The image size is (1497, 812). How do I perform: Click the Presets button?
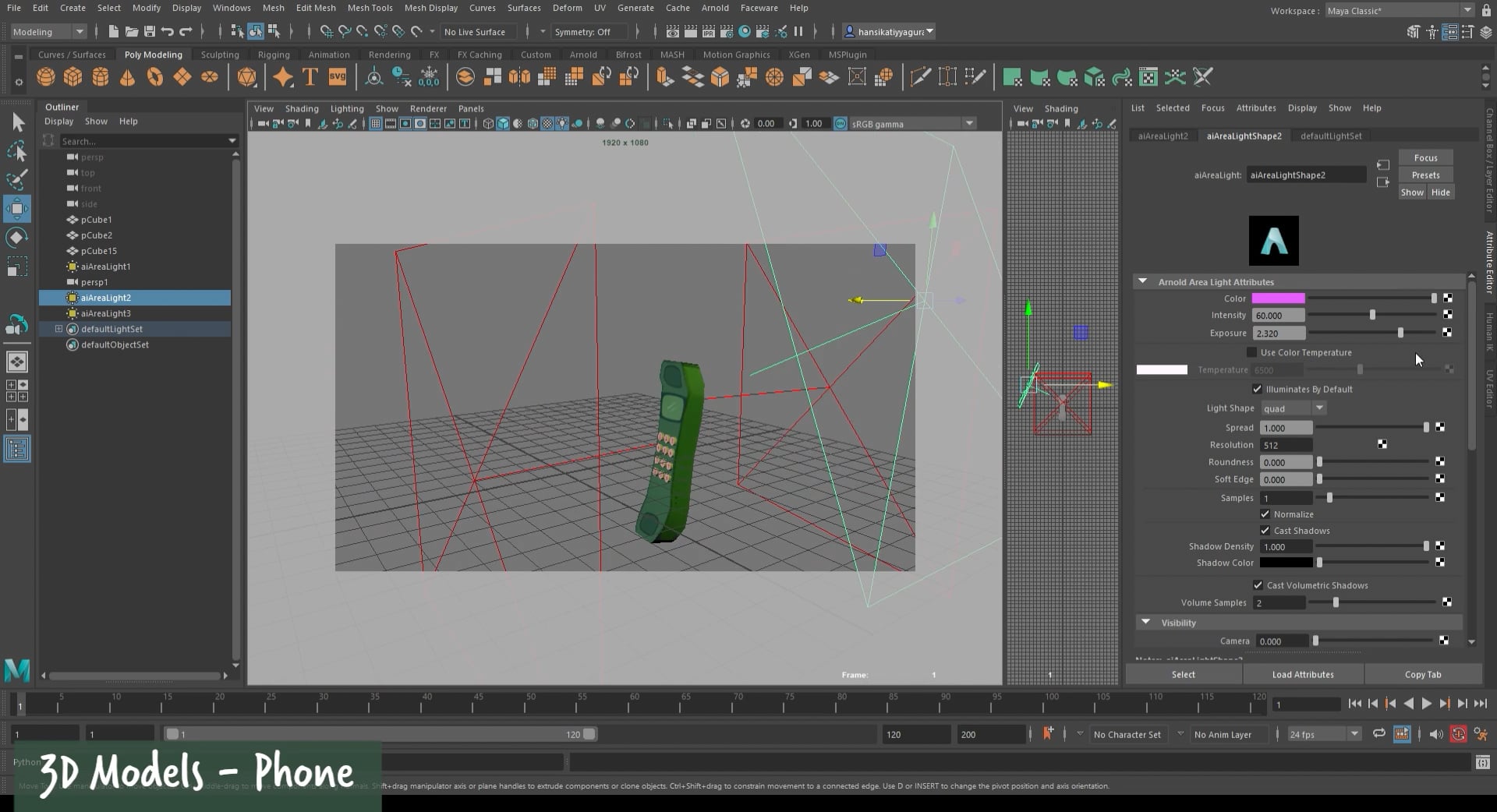(x=1424, y=175)
